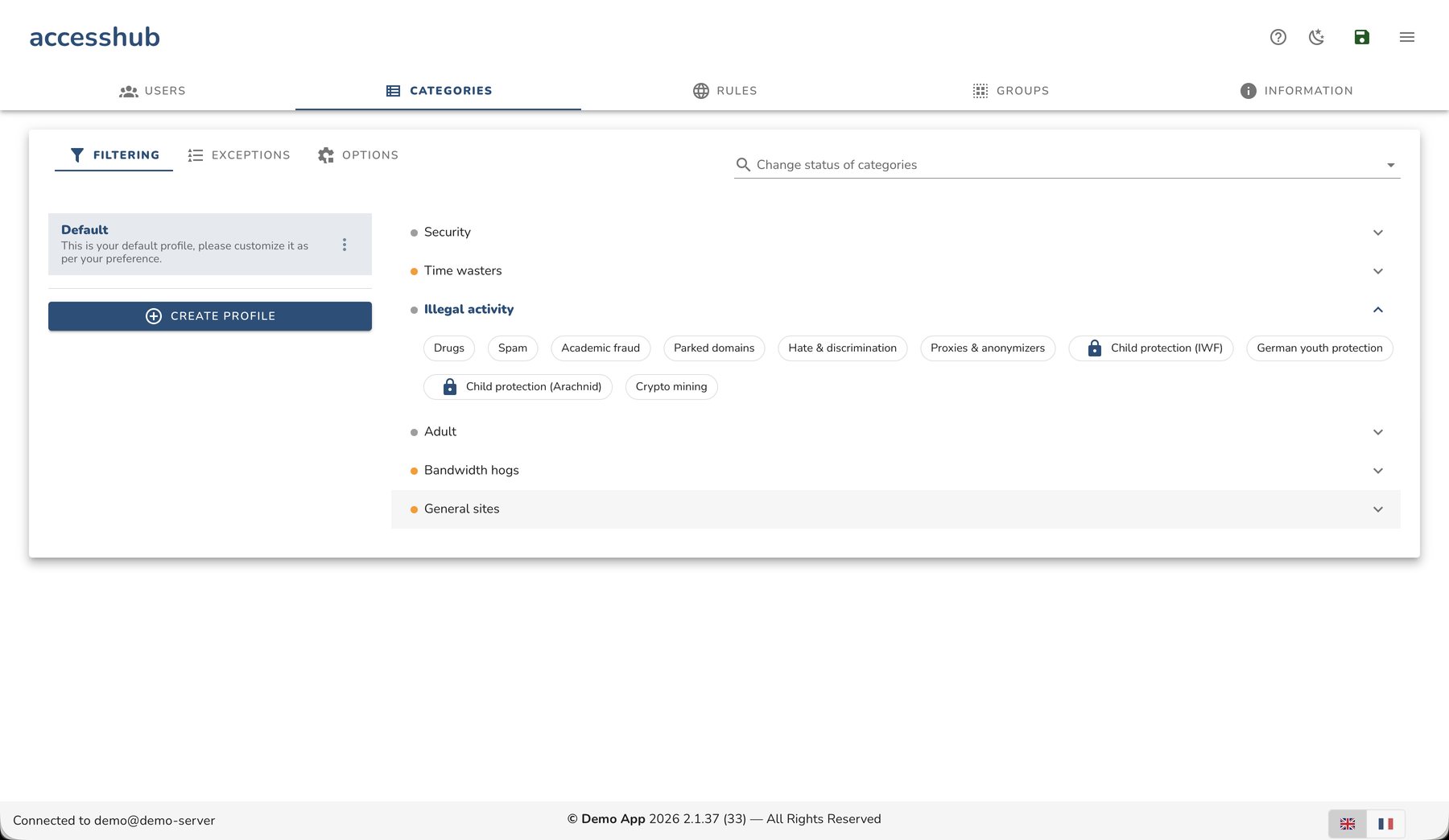Click the lock icon on Child protection (IWF)
This screenshot has height=840, width=1449.
(1095, 348)
